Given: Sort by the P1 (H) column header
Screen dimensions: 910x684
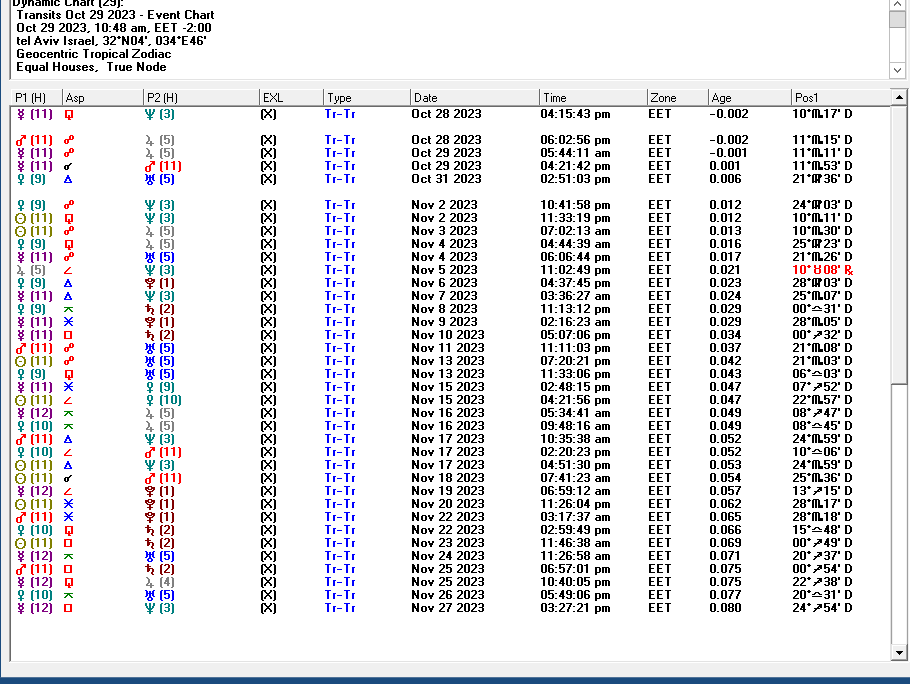Looking at the screenshot, I should [36, 97].
